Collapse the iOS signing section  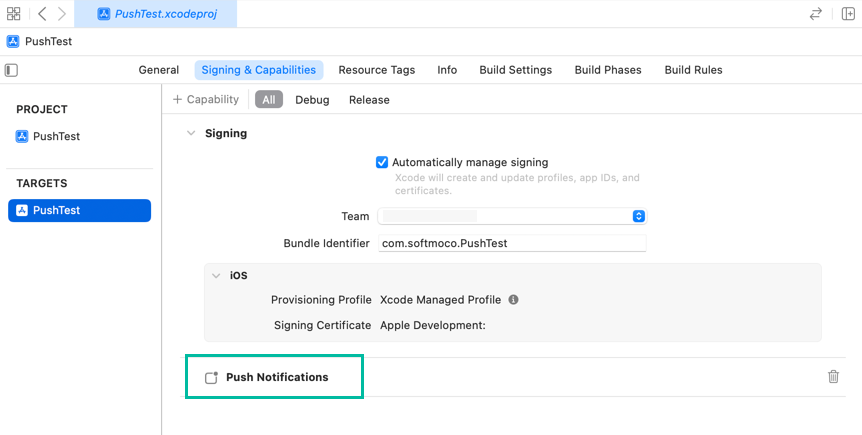click(x=216, y=275)
